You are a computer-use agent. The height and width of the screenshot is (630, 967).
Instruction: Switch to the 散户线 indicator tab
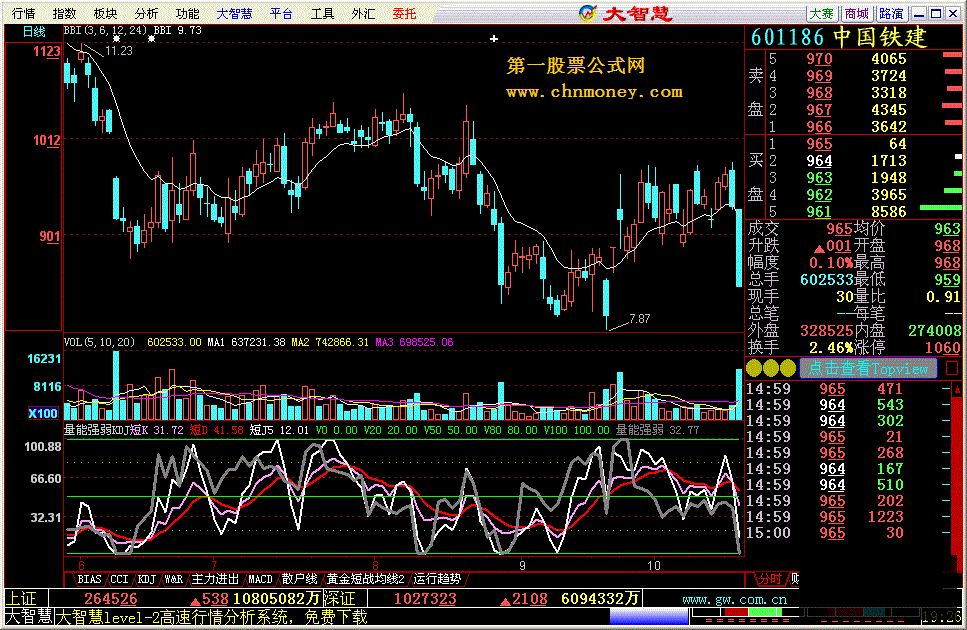(x=299, y=579)
